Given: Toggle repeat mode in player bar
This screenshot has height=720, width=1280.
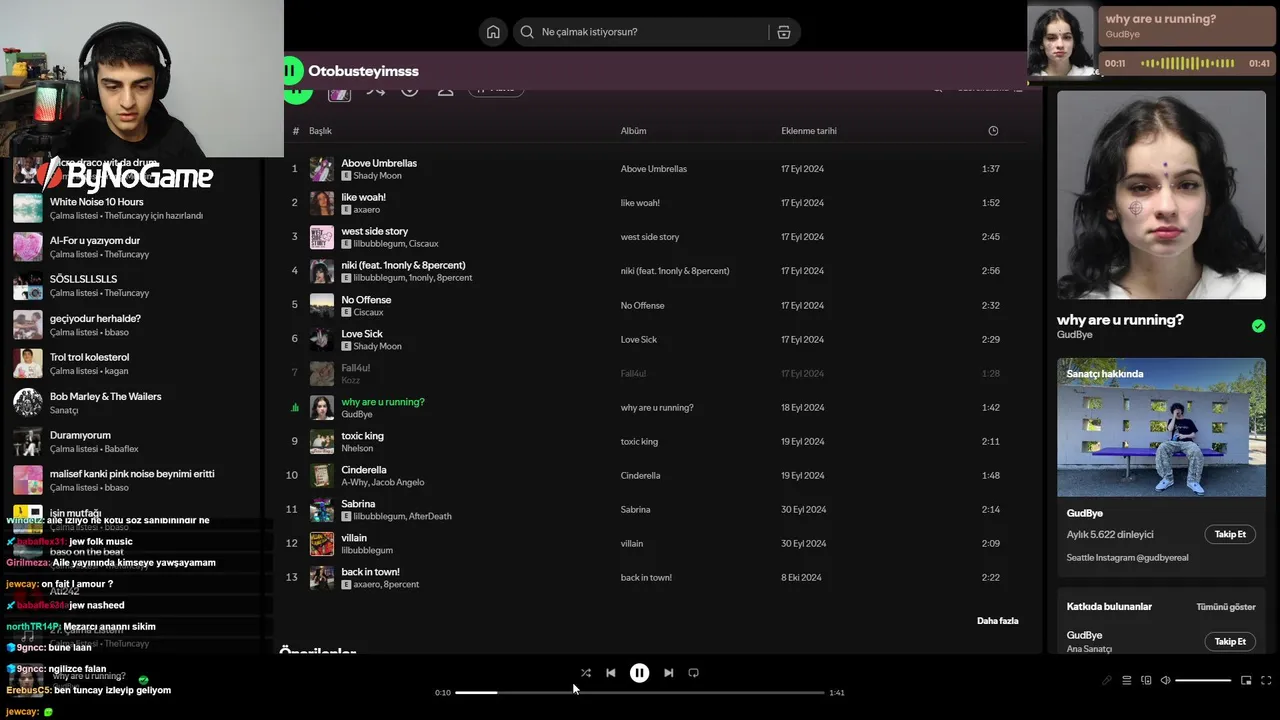Looking at the screenshot, I should (693, 673).
